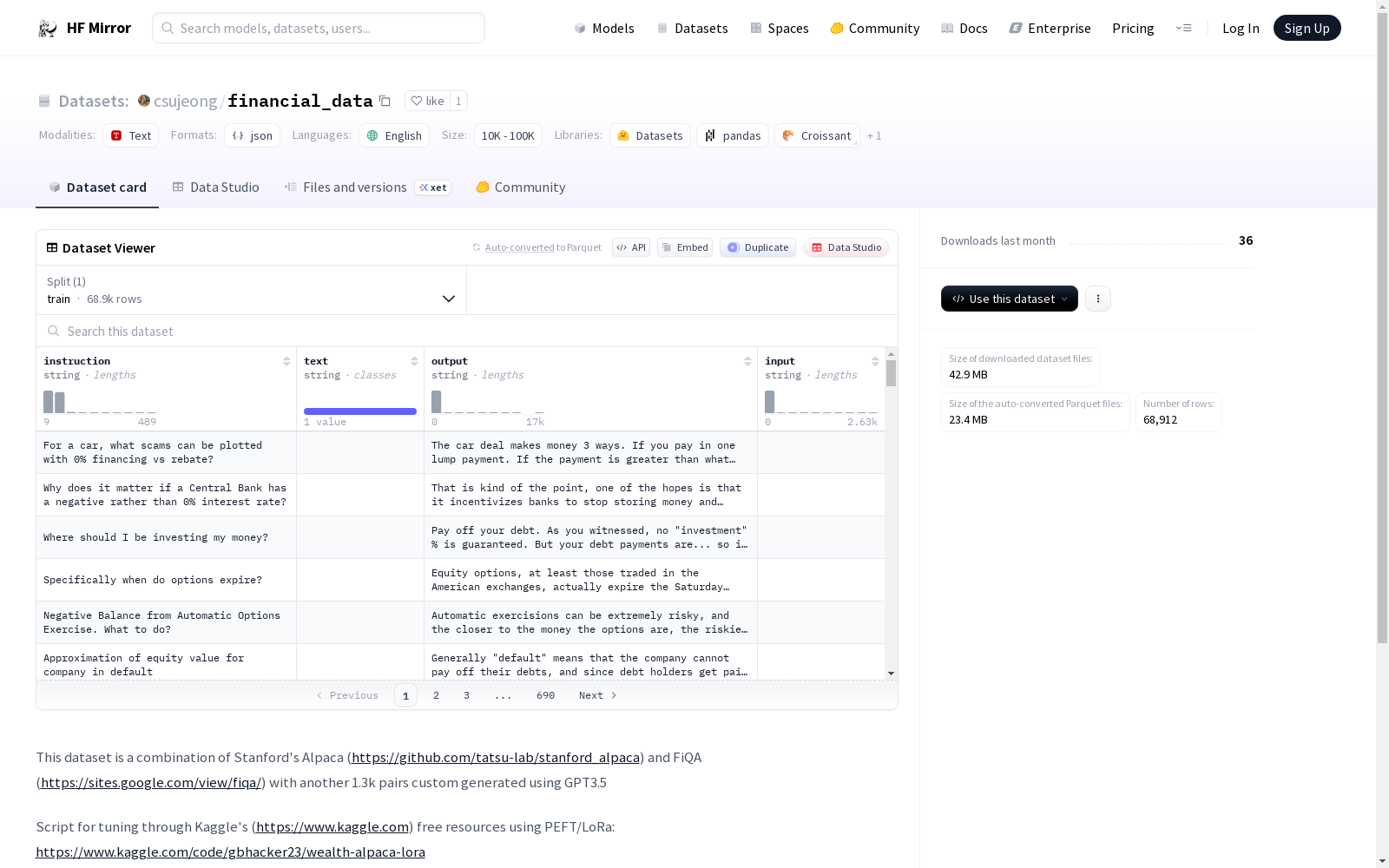This screenshot has height=868, width=1389.
Task: Click the Sign Up button
Action: point(1307,28)
